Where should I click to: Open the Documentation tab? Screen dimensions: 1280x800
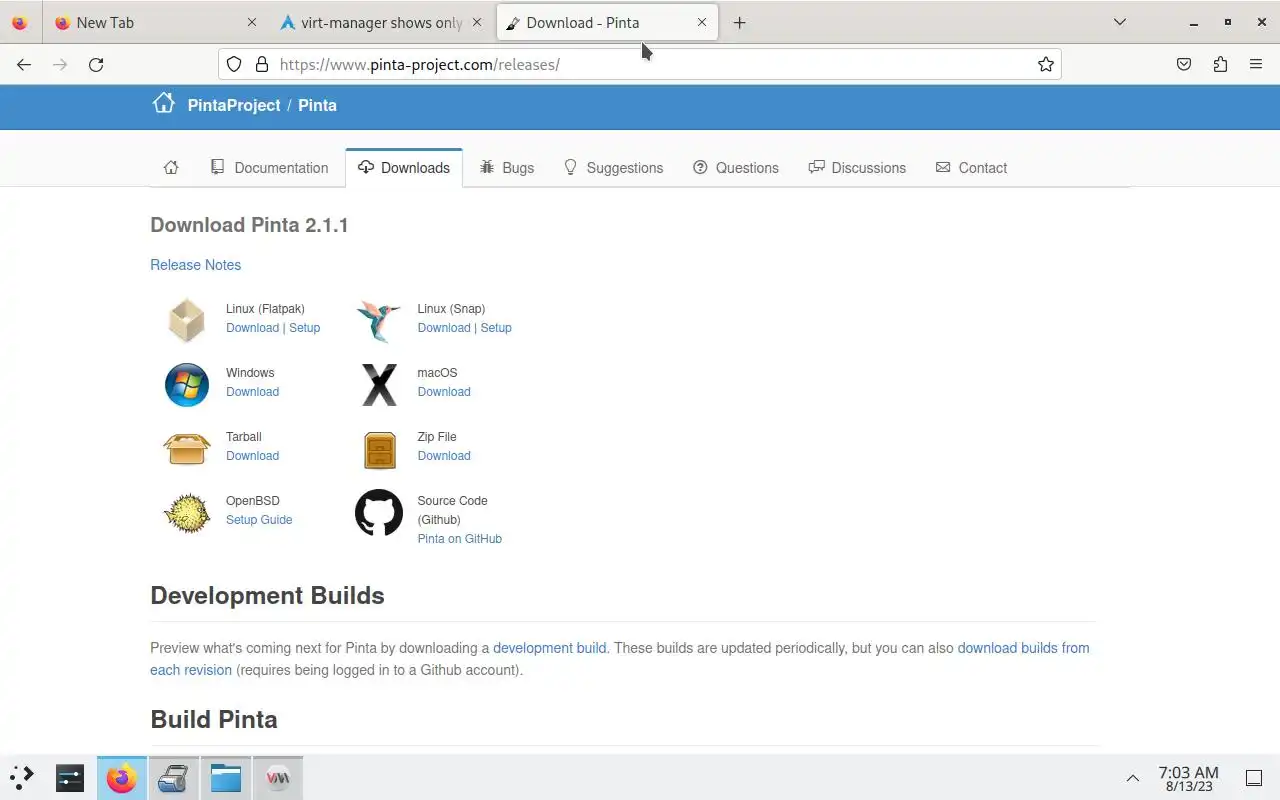(270, 168)
